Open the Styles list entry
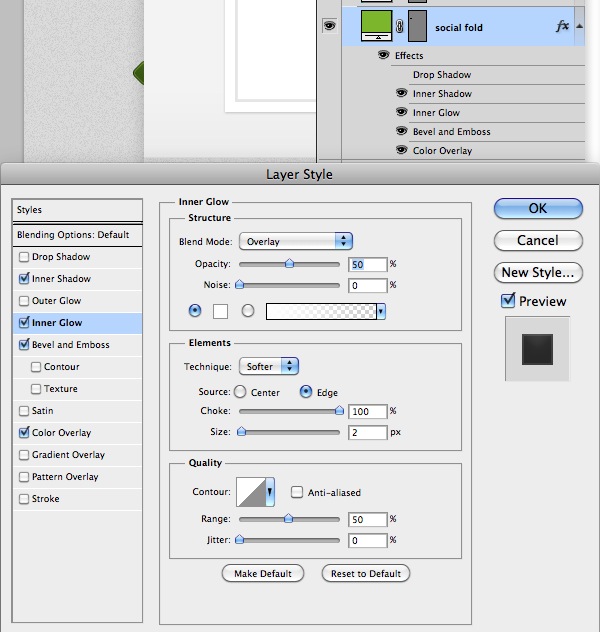This screenshot has height=632, width=600. pyautogui.click(x=77, y=210)
